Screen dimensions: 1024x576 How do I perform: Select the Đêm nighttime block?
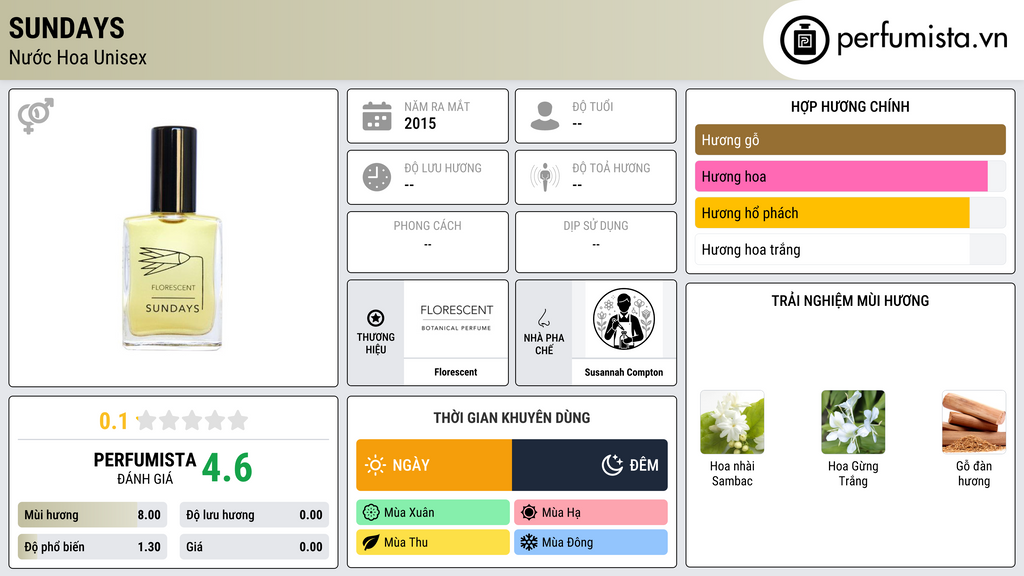click(x=590, y=465)
